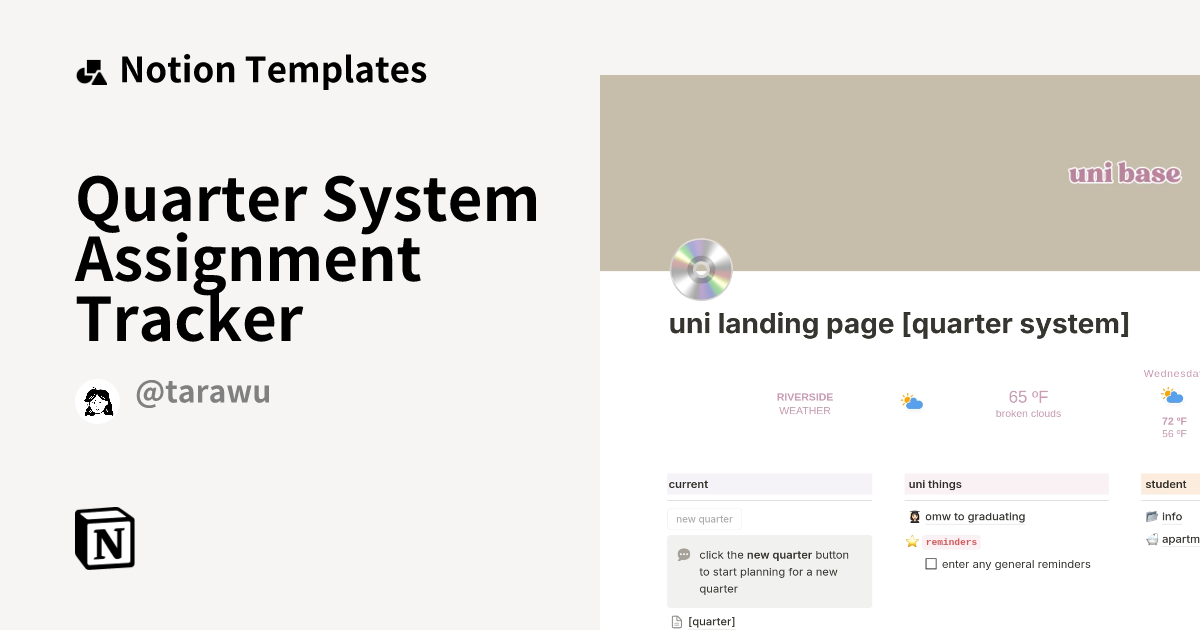Expand the reminders toggle list

[951, 541]
